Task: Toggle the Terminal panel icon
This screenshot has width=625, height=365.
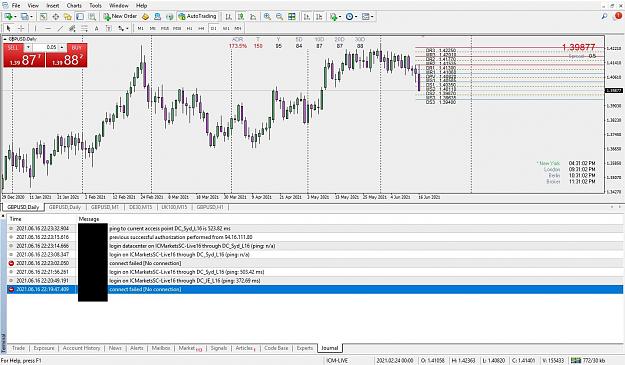Action: coord(80,17)
